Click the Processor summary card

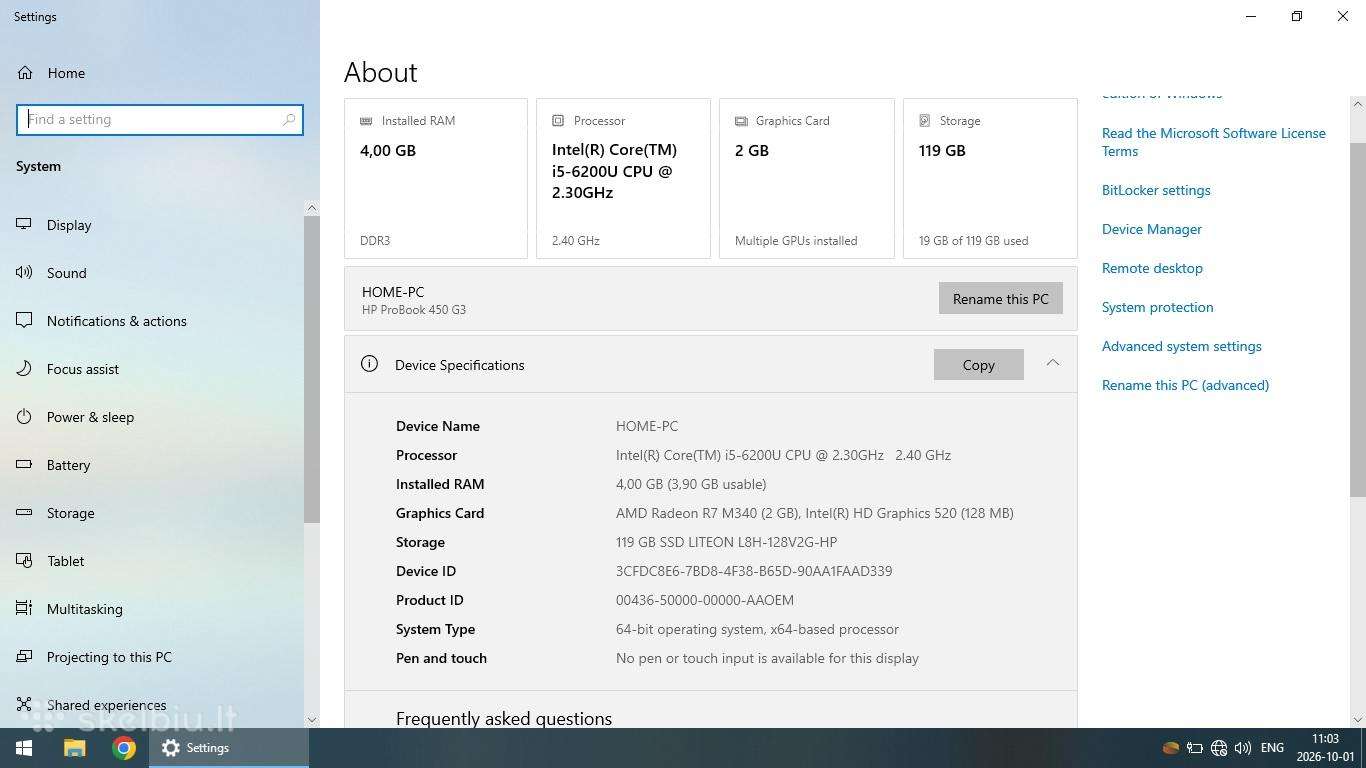click(623, 178)
